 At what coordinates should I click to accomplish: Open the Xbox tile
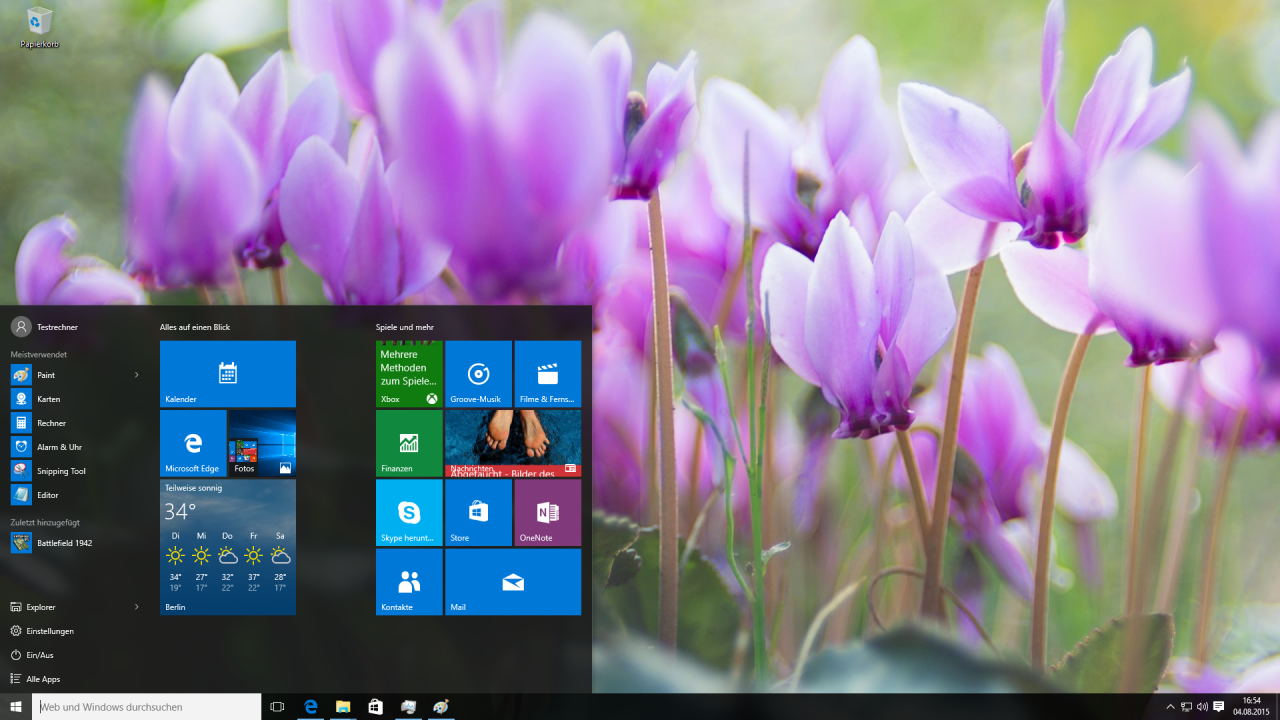(x=409, y=374)
